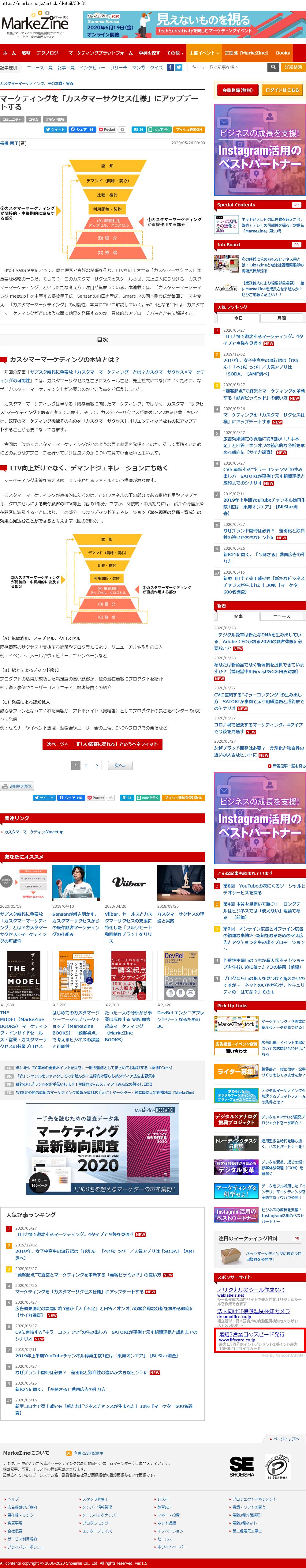Expand the その他 navigation dropdown
Screen dimensions: 306x1568
[x=175, y=53]
